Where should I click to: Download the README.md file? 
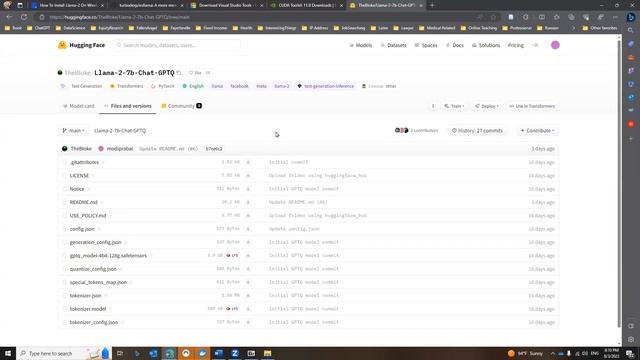(248, 202)
